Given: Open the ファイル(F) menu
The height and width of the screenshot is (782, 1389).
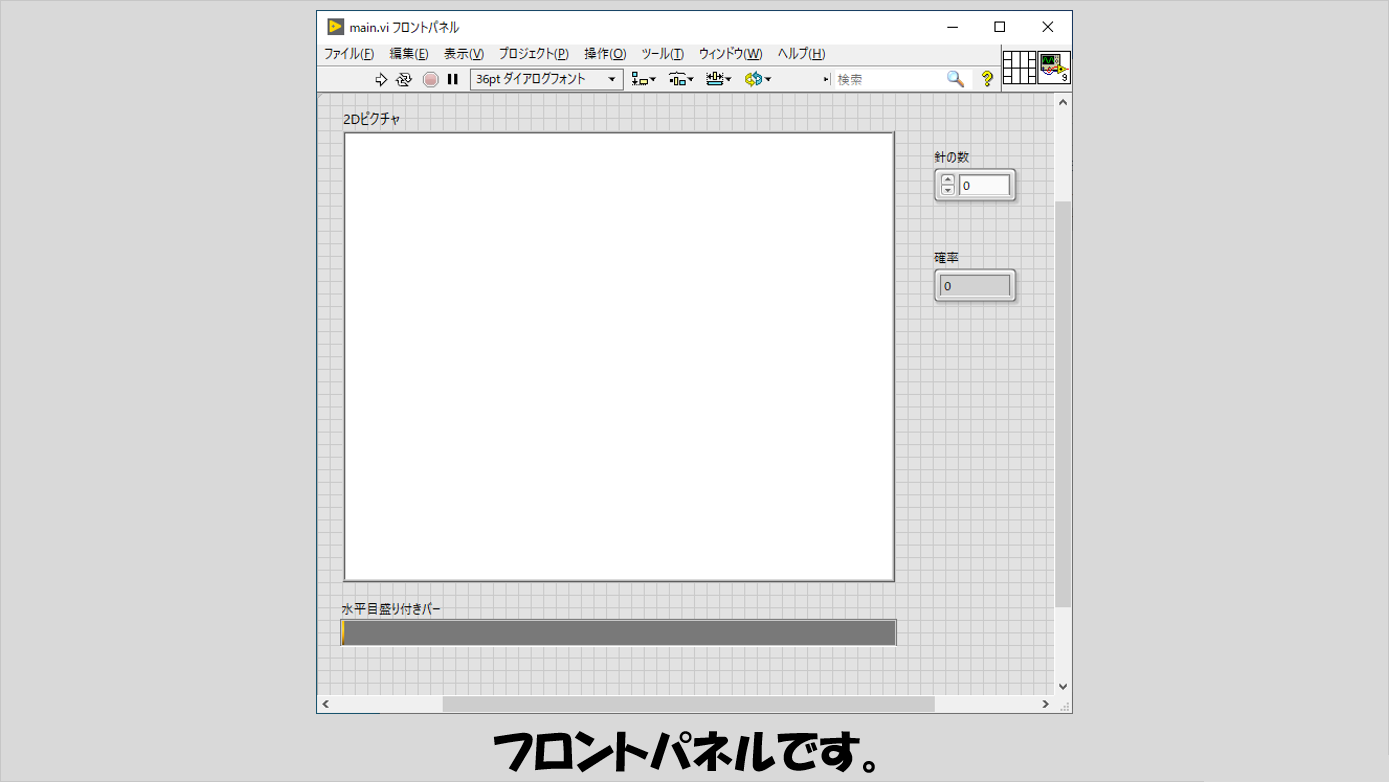Looking at the screenshot, I should 348,54.
